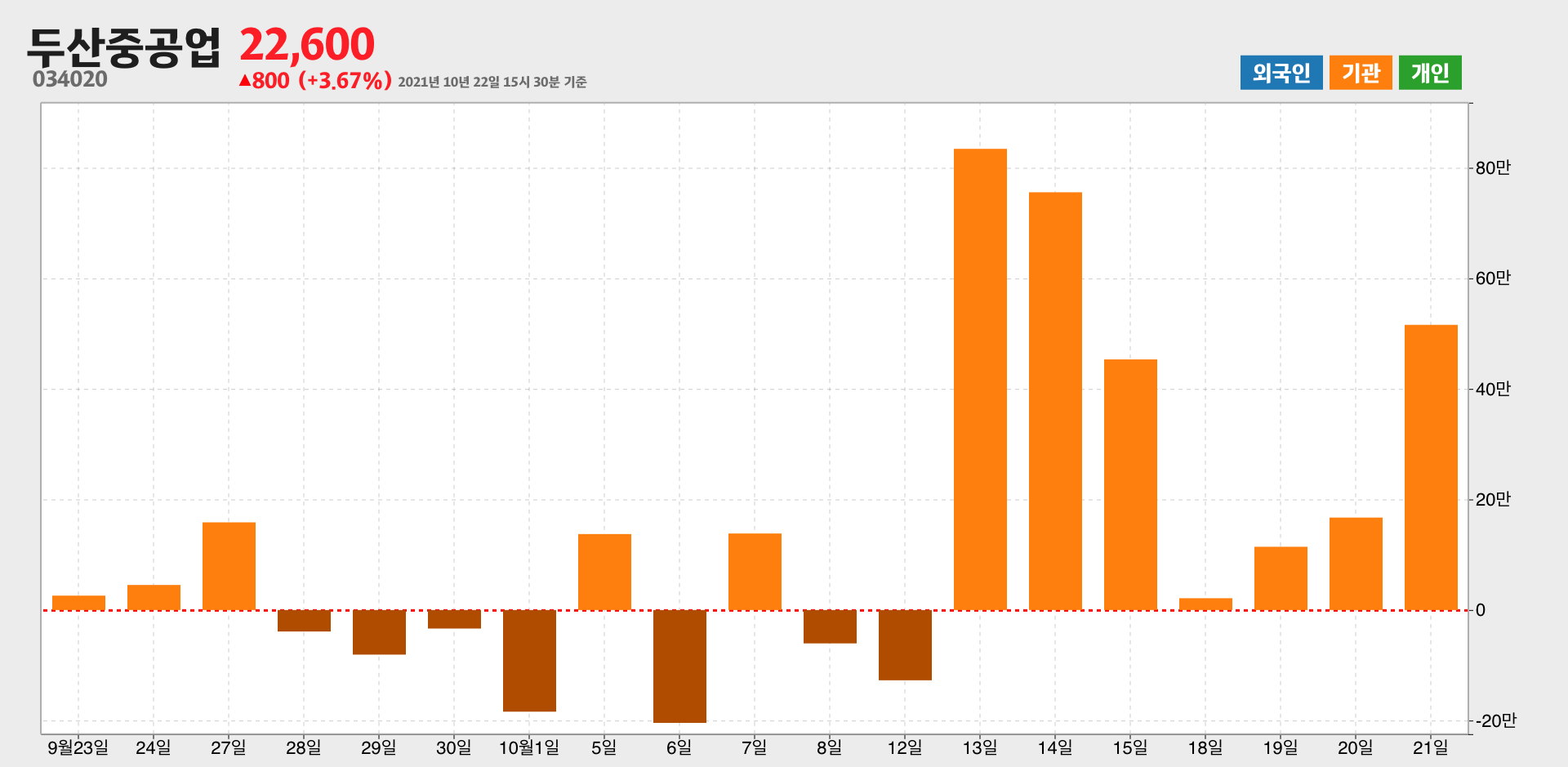1568x767 pixels.
Task: Click the -20만 y-axis label
Action: point(1495,721)
